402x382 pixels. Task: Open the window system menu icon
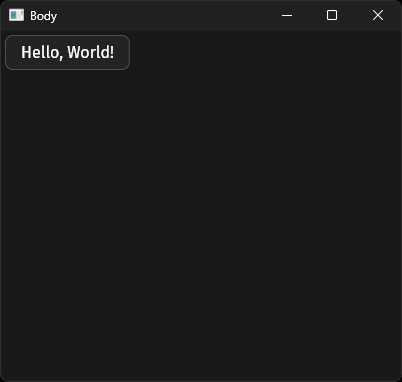point(16,15)
